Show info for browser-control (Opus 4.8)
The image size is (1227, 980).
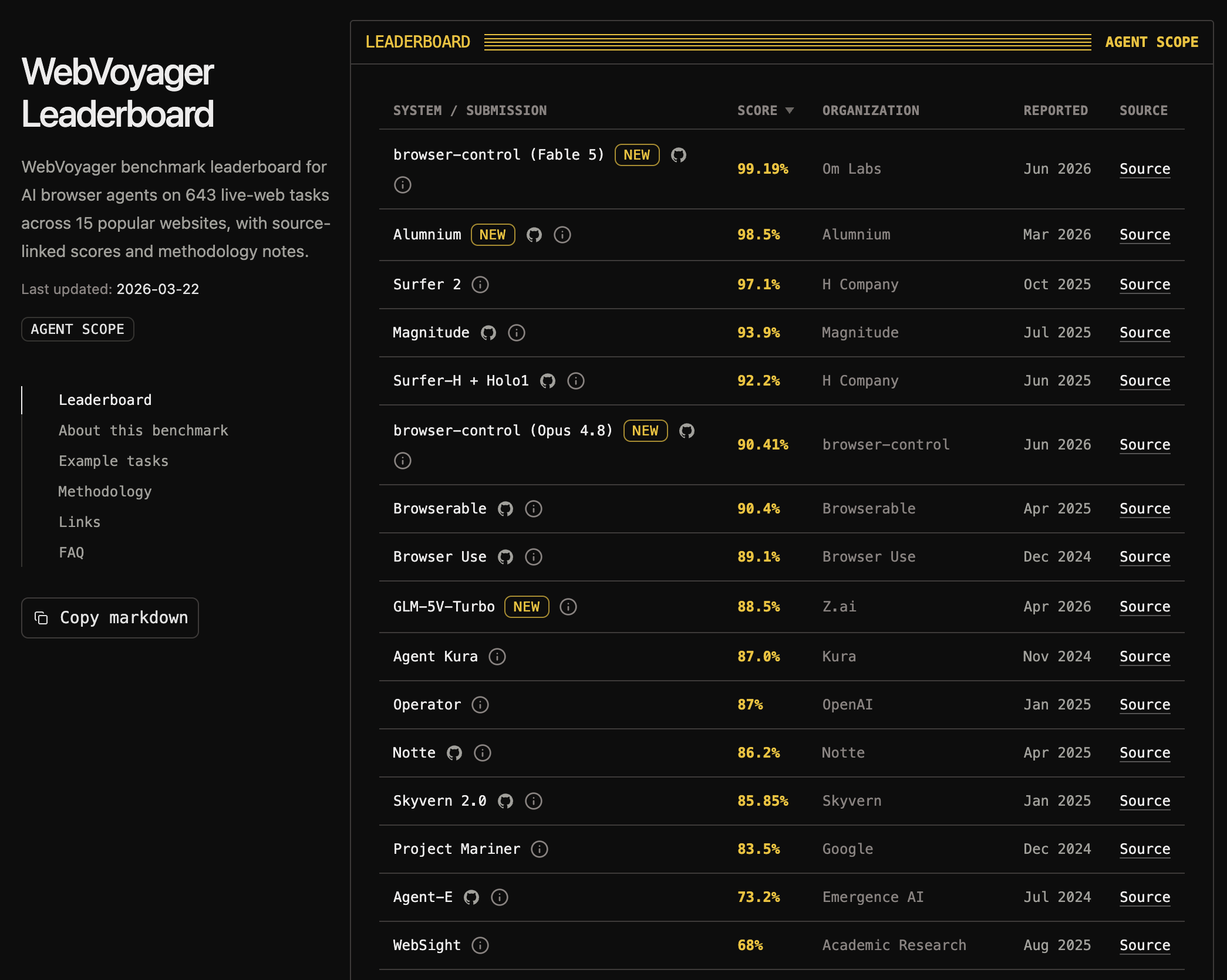[x=403, y=461]
